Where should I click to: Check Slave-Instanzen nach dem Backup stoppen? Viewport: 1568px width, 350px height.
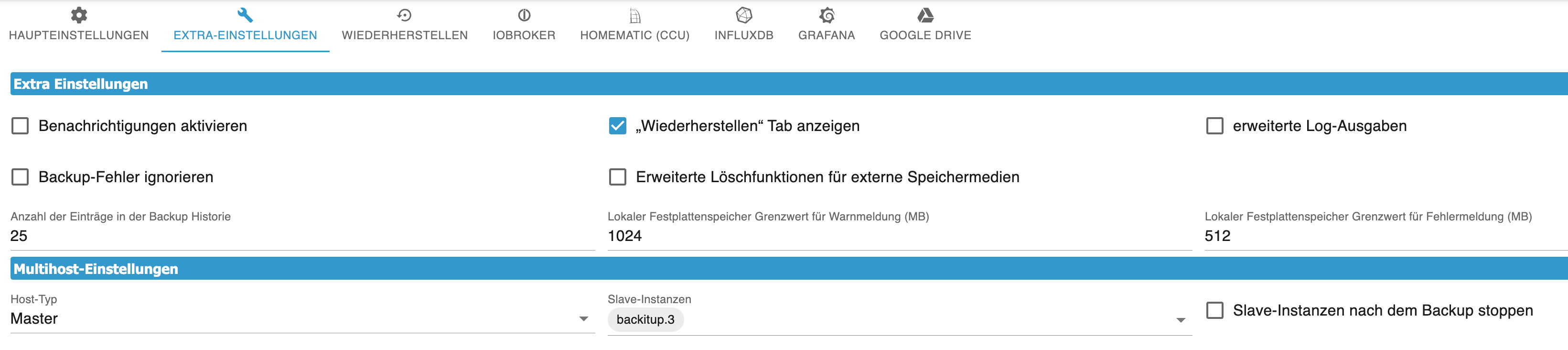1214,310
